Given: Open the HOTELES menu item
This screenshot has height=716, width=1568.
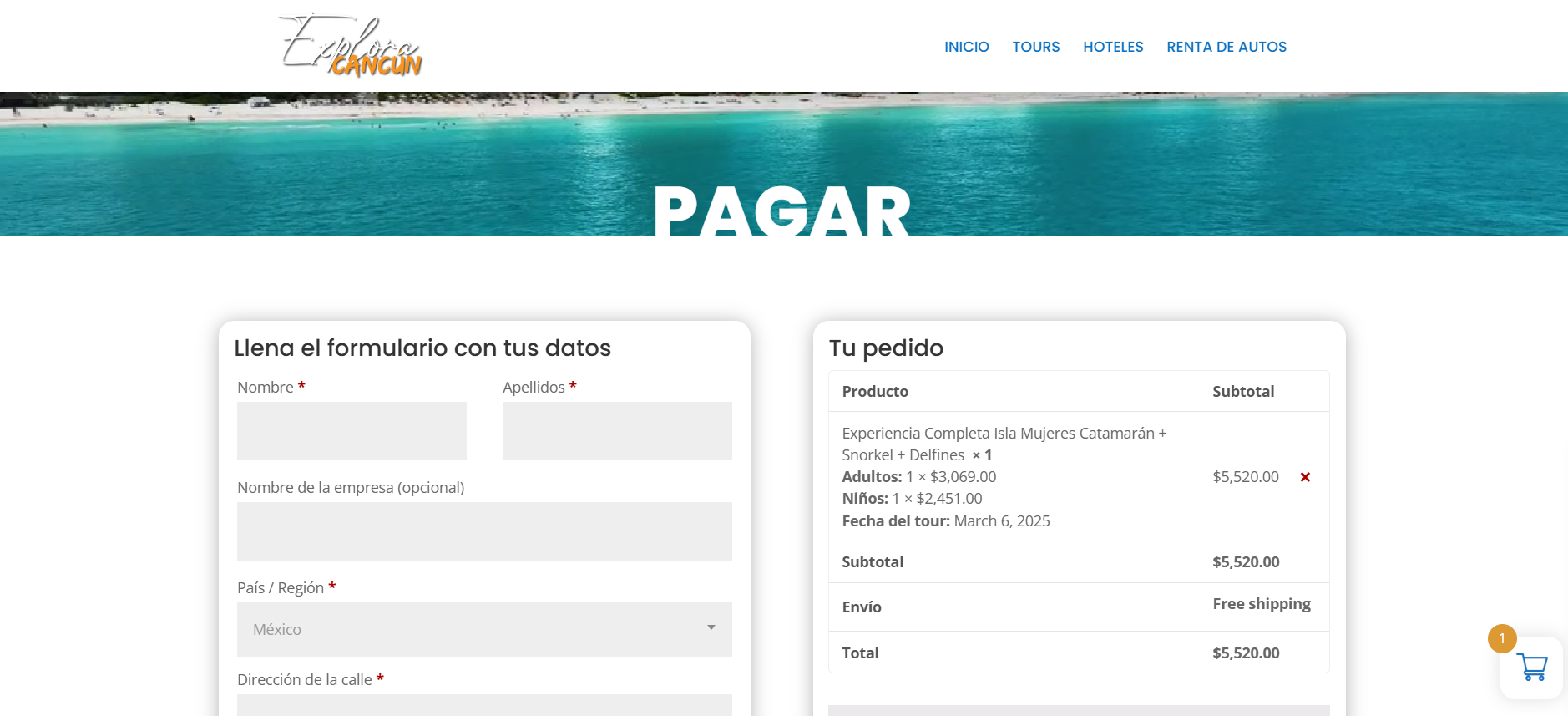Looking at the screenshot, I should coord(1113,47).
